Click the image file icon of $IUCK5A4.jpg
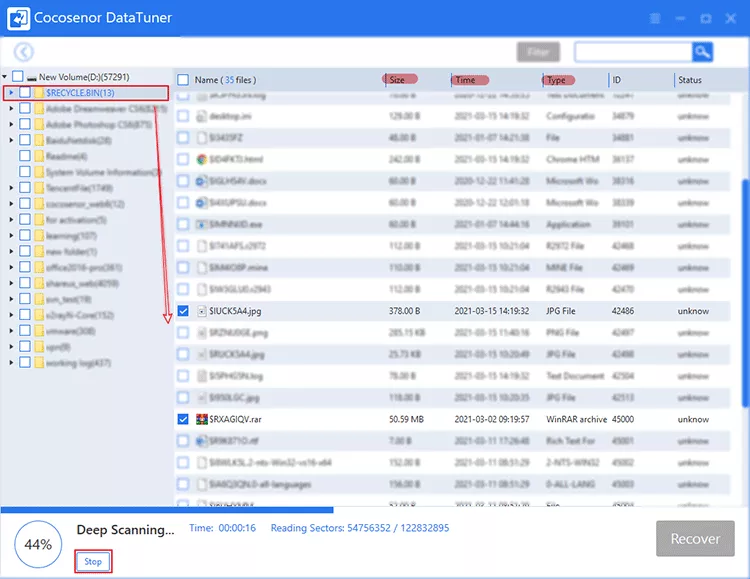Image resolution: width=750 pixels, height=579 pixels. 202,311
